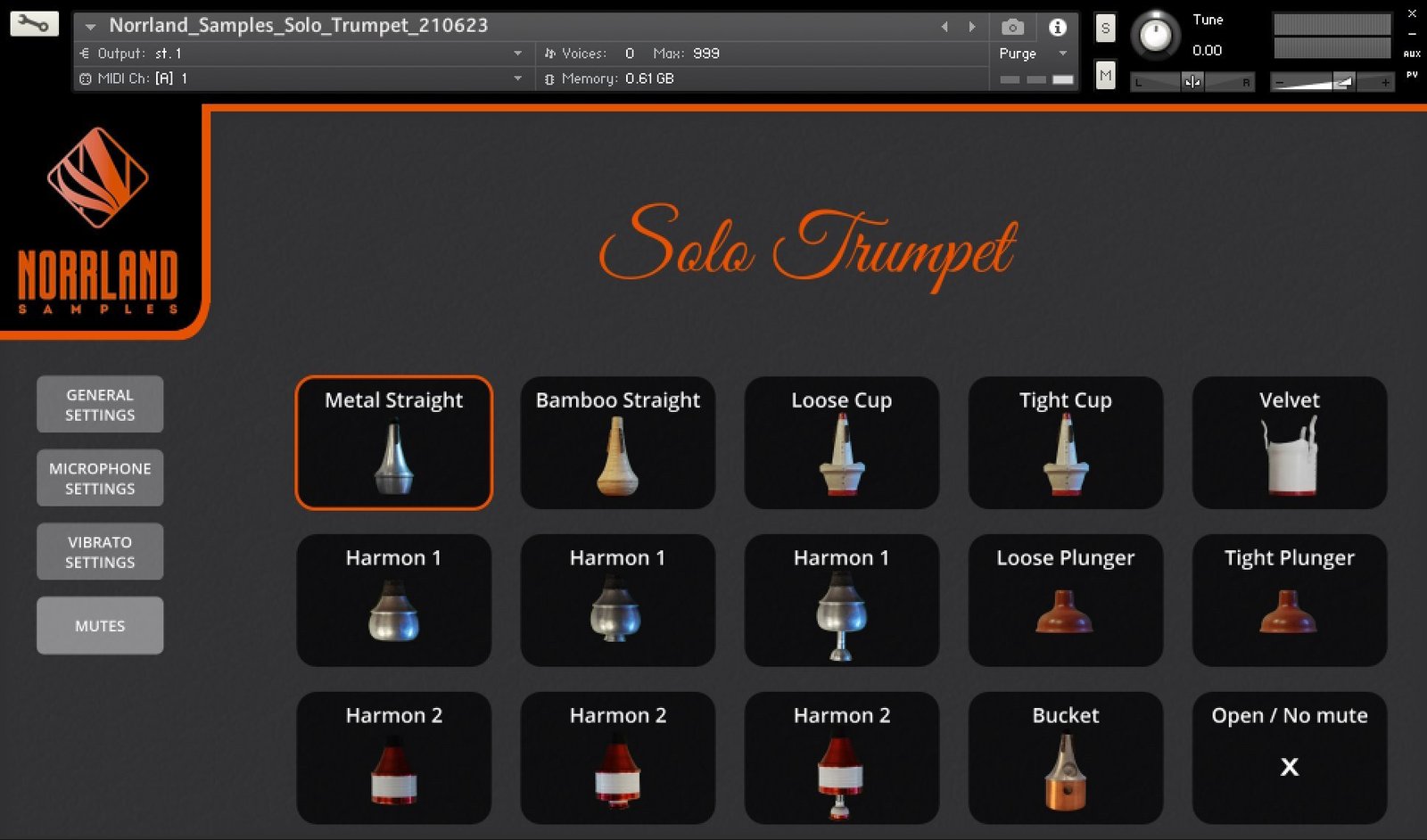This screenshot has width=1427, height=840.
Task: Switch to the Mutes page
Action: coord(100,626)
